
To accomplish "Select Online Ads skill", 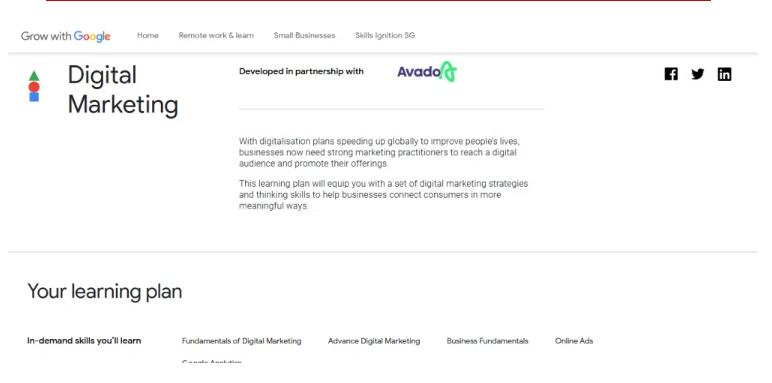I will pos(574,341).
